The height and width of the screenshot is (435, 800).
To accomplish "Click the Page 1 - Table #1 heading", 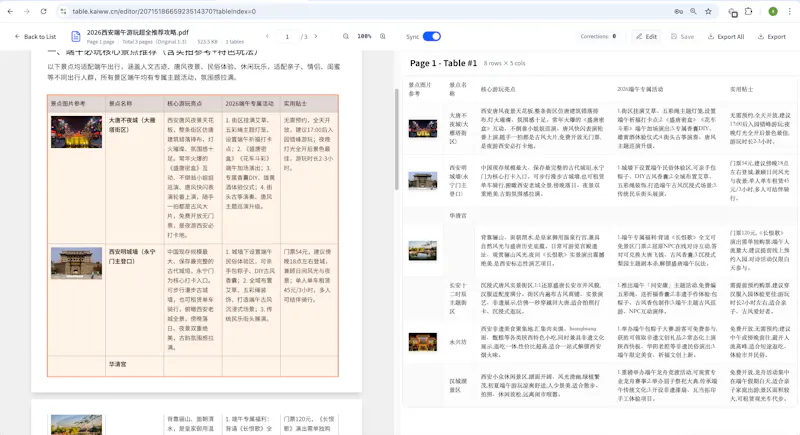I will click(443, 63).
